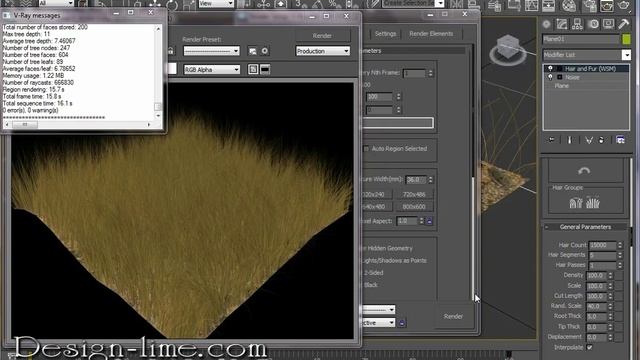Click the Plane01 object name field
640x360 pixels.
click(x=581, y=39)
